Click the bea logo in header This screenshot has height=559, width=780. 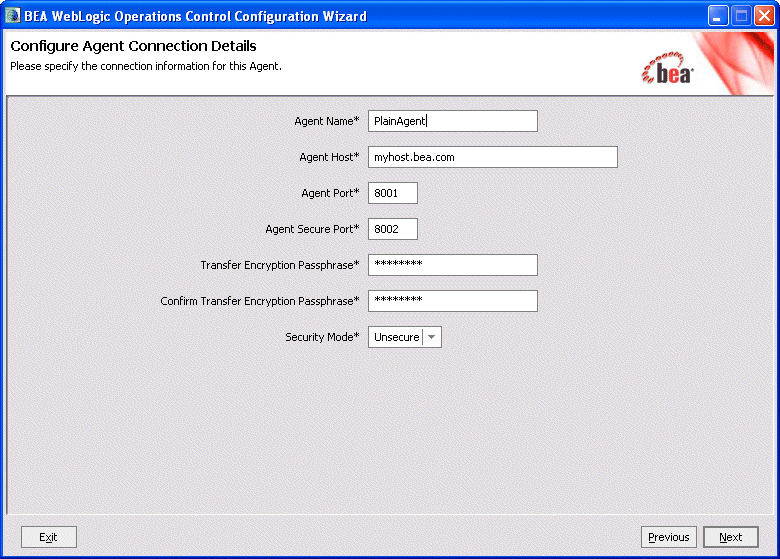click(668, 69)
